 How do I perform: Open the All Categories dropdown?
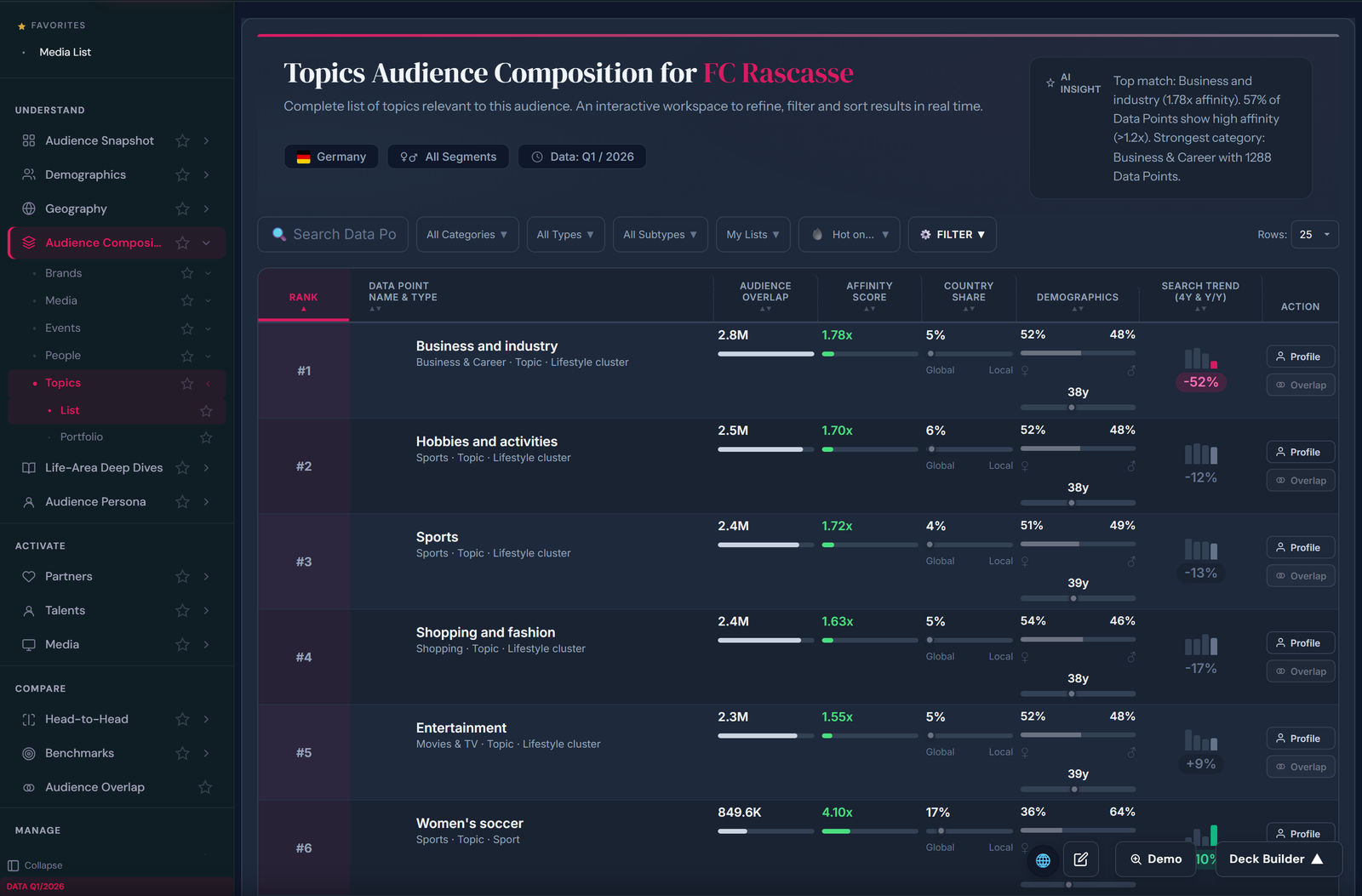tap(467, 234)
